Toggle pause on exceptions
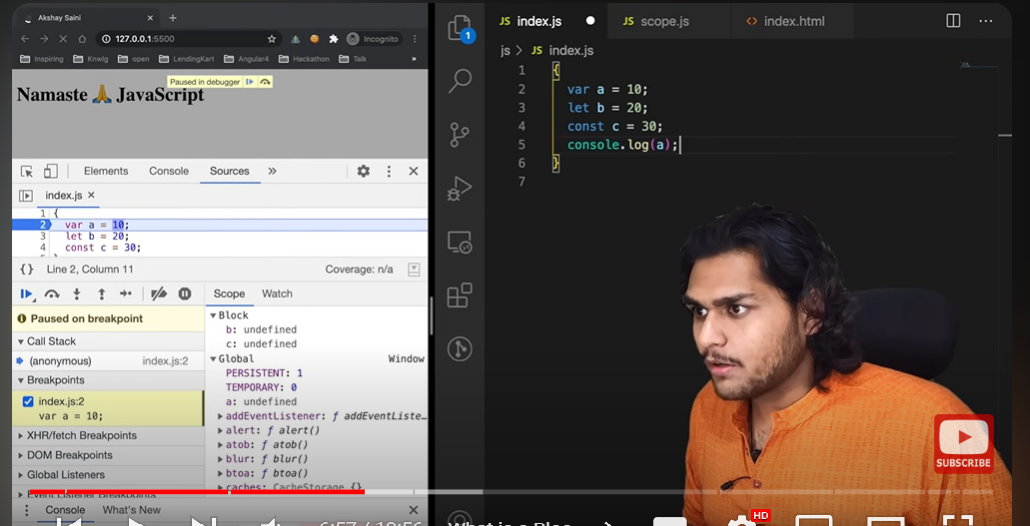The width and height of the screenshot is (1030, 526). point(185,294)
